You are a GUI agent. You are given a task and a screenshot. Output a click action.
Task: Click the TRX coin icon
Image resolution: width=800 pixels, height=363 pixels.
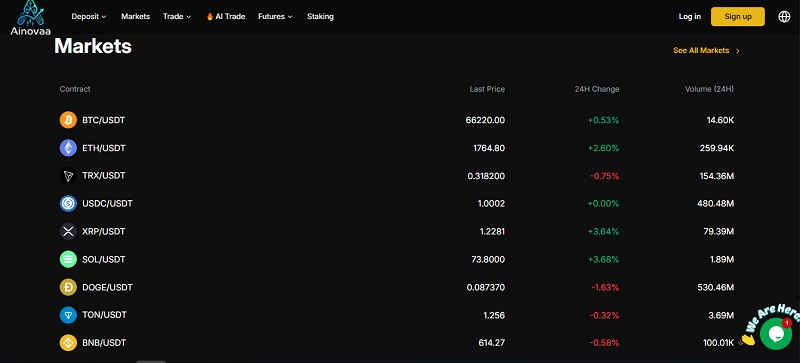(68, 176)
